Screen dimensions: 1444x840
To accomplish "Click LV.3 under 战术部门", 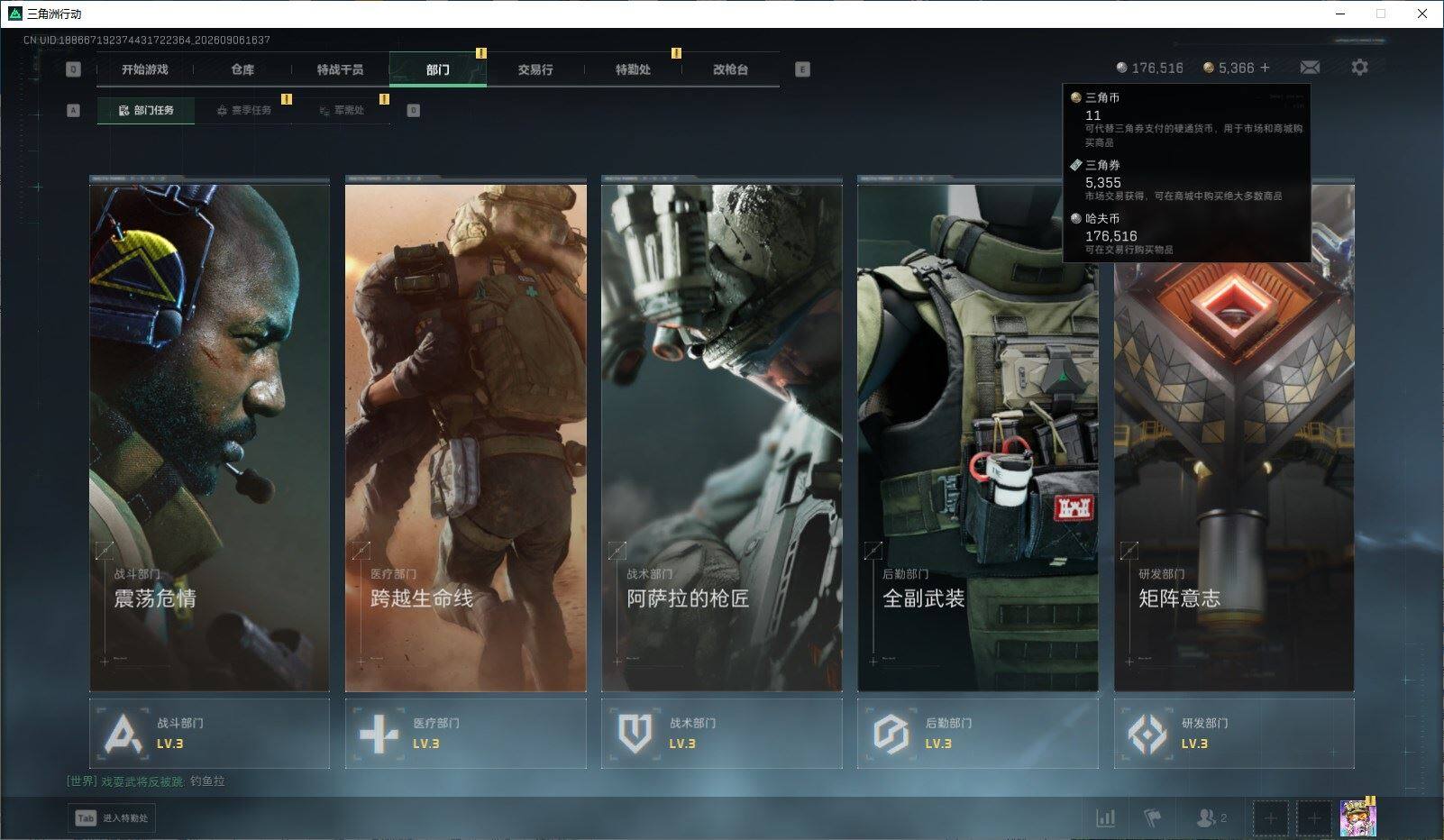I will click(x=682, y=744).
